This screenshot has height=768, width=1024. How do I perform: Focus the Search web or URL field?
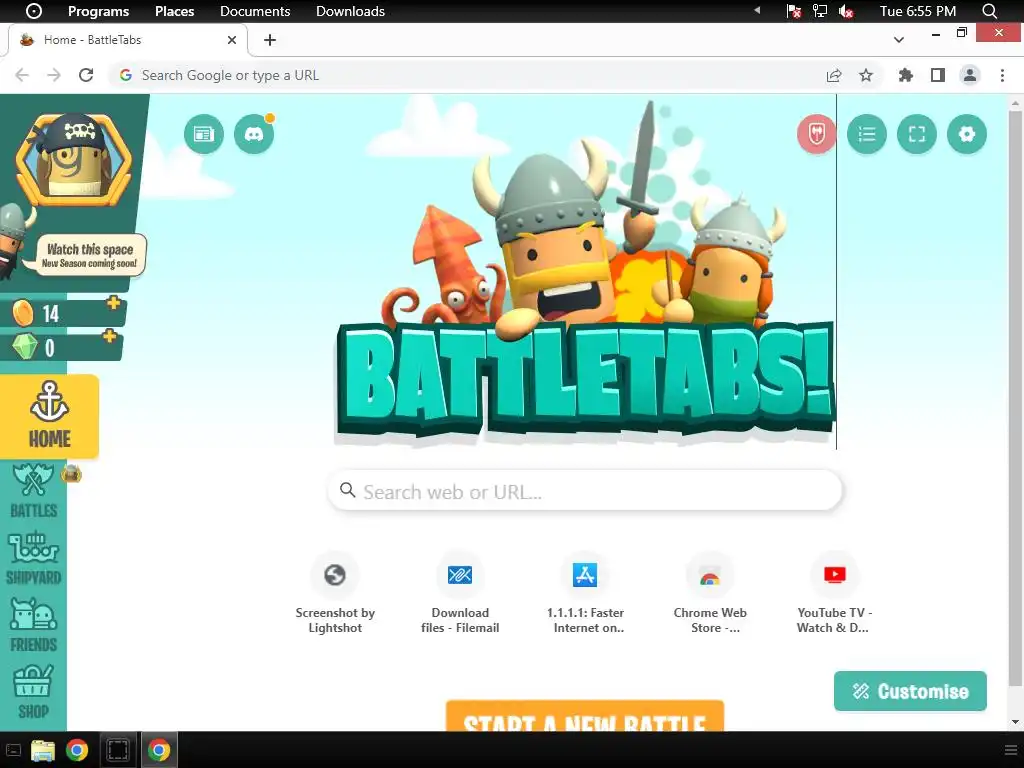[x=585, y=491]
